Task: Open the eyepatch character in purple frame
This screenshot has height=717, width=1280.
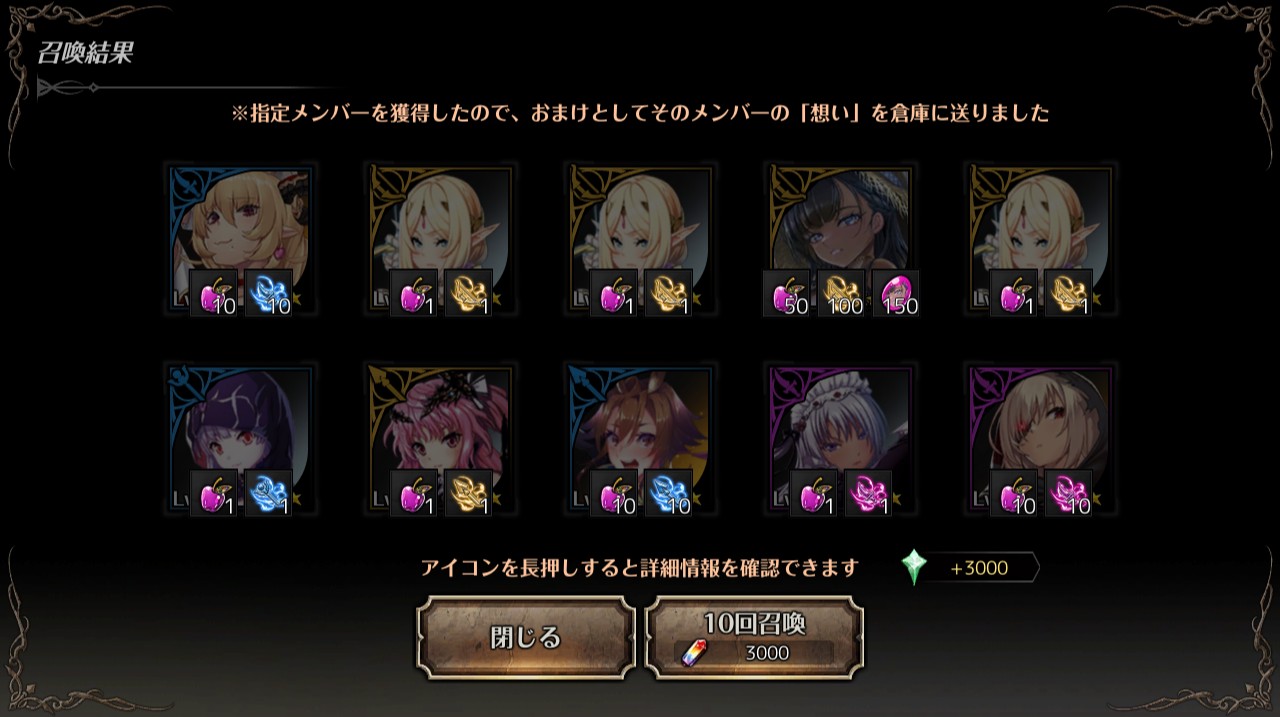Action: [1040, 440]
